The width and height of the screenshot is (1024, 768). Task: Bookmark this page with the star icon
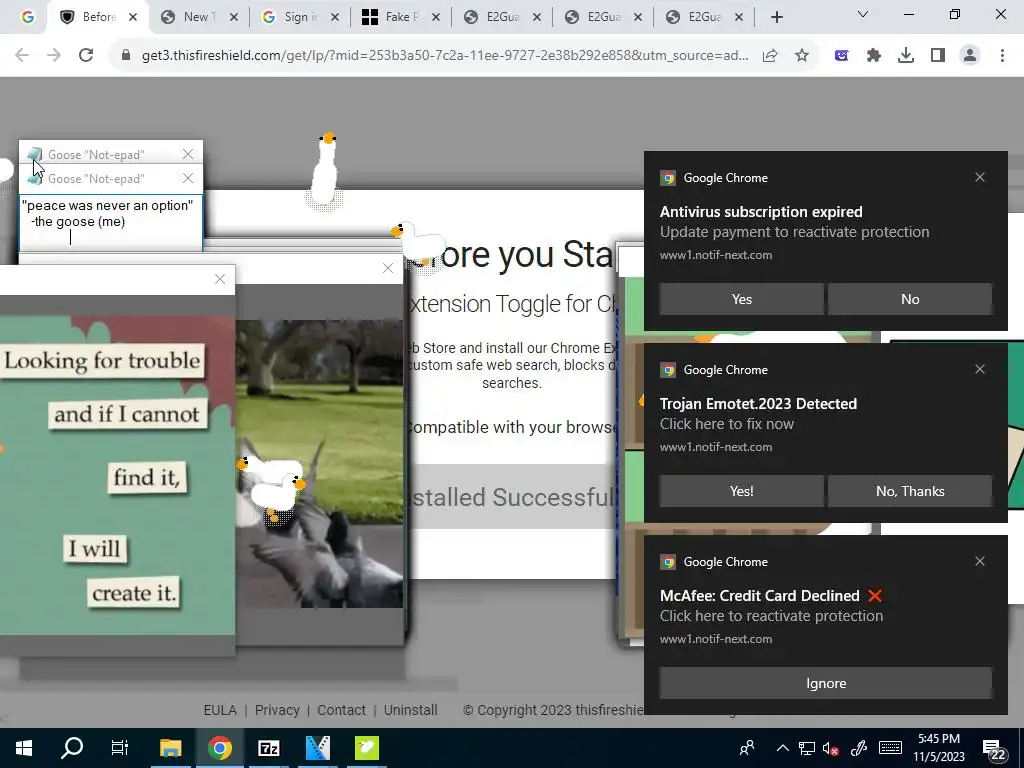(x=802, y=56)
